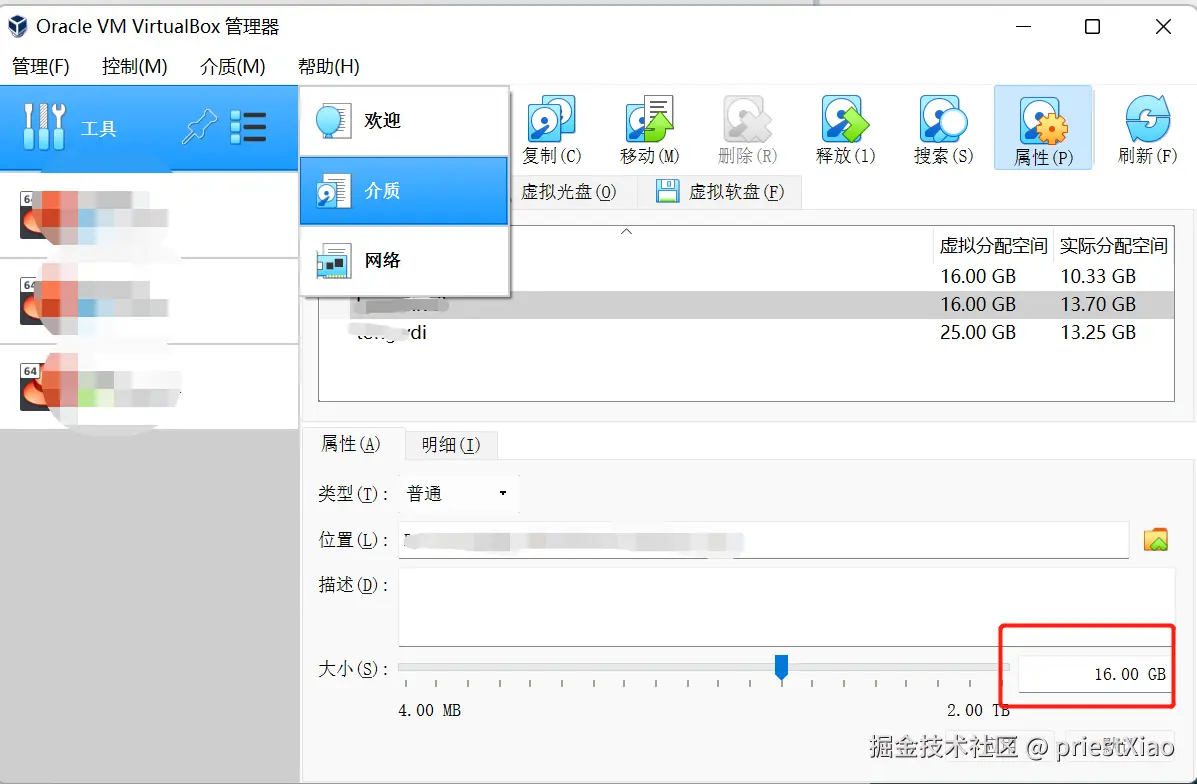Viewport: 1197px width, 784px height.
Task: Select the Network (网络) entry in tools popup
Action: pos(404,260)
